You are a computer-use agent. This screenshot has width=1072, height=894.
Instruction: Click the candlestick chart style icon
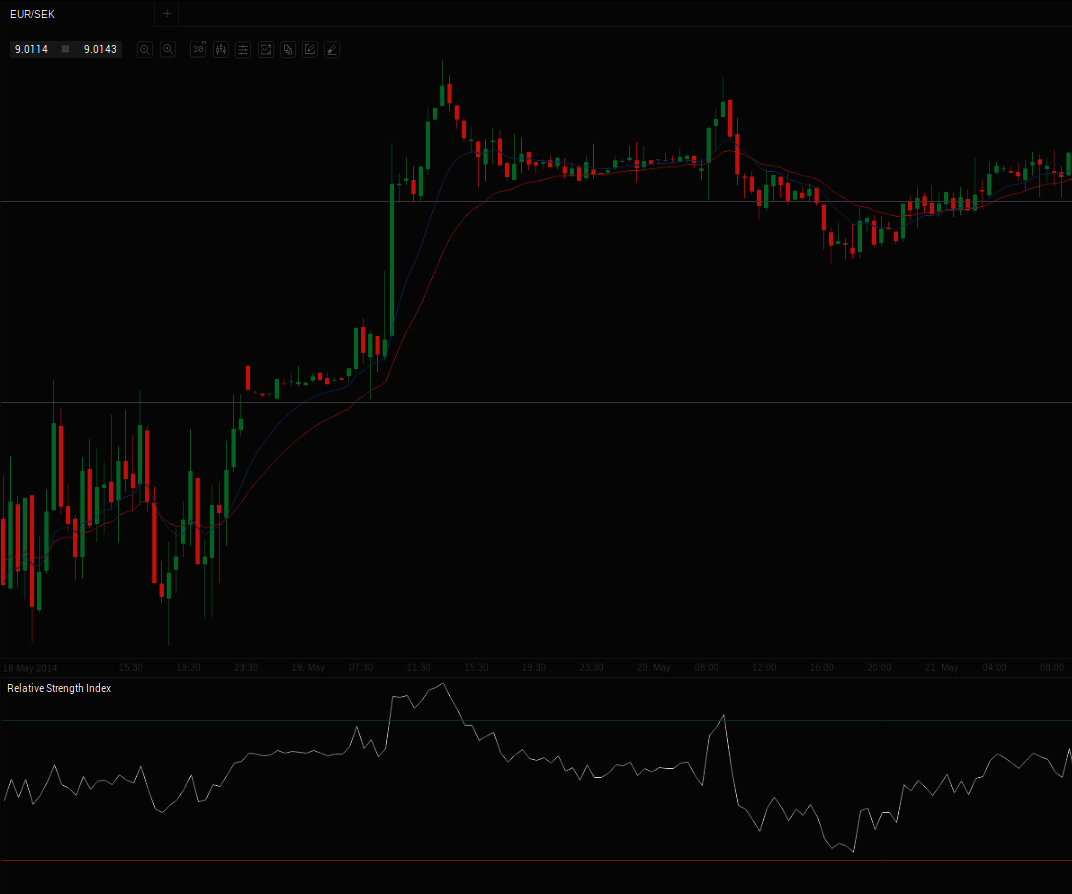(x=220, y=49)
